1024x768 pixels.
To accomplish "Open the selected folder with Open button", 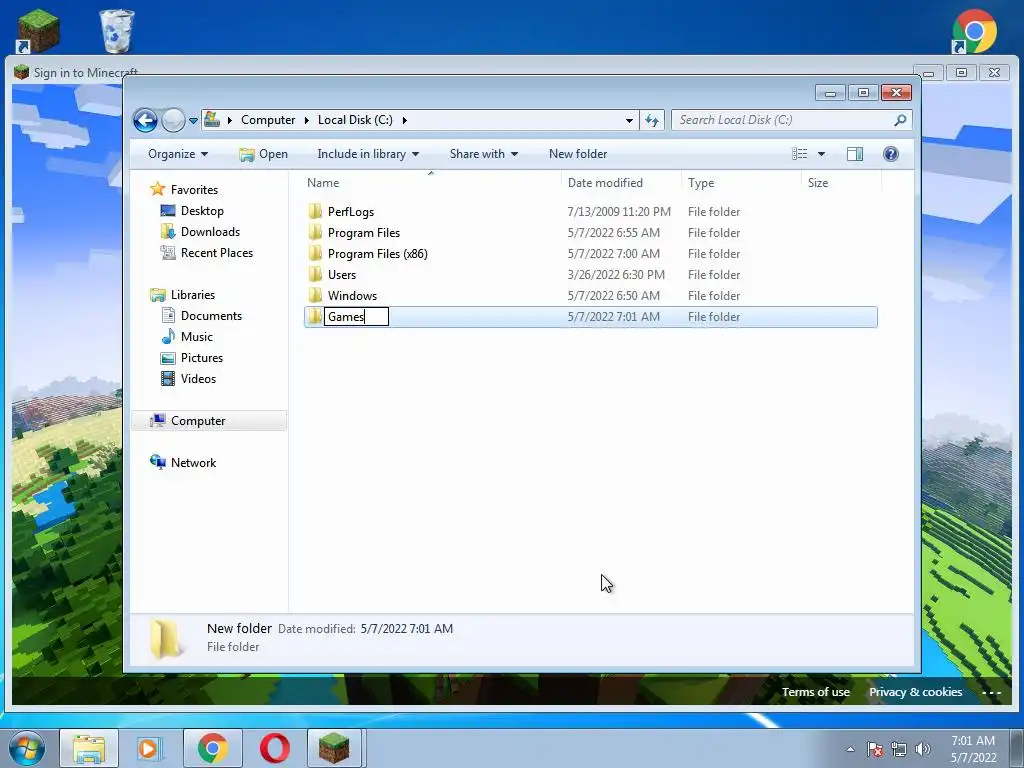I will click(264, 154).
